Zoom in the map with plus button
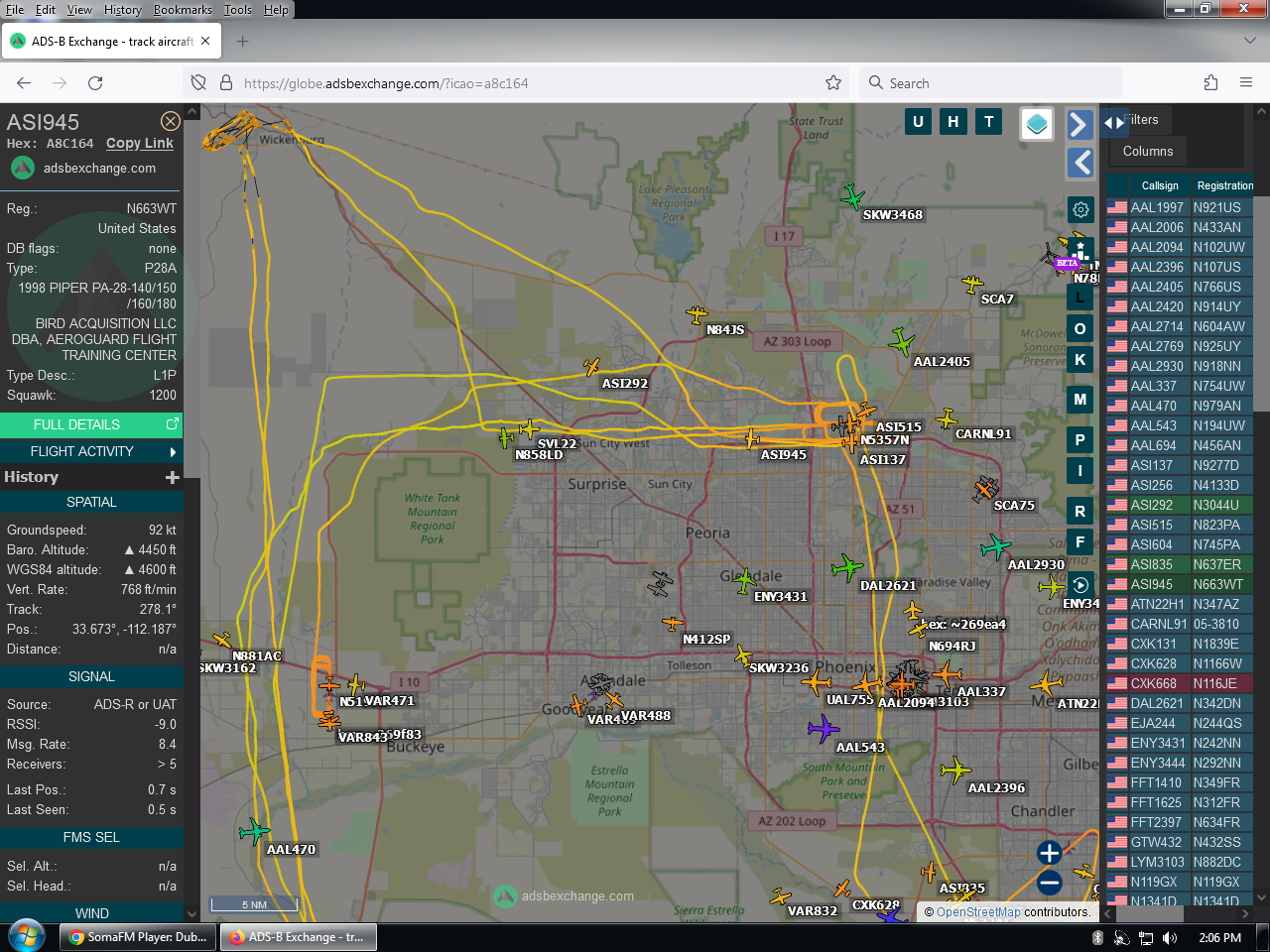Image resolution: width=1270 pixels, height=952 pixels. pos(1050,853)
